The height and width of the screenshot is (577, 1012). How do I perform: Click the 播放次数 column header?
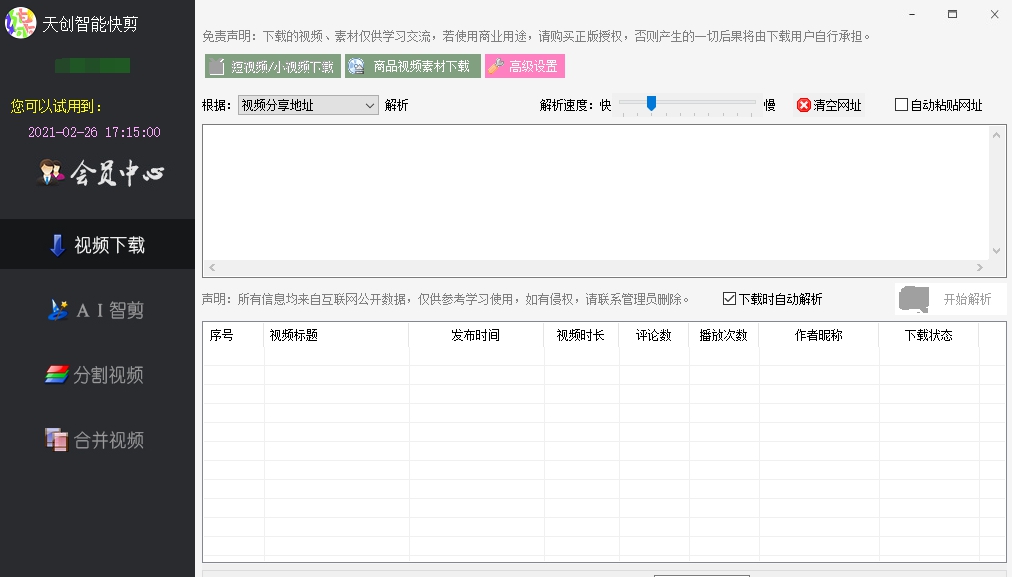pyautogui.click(x=723, y=336)
